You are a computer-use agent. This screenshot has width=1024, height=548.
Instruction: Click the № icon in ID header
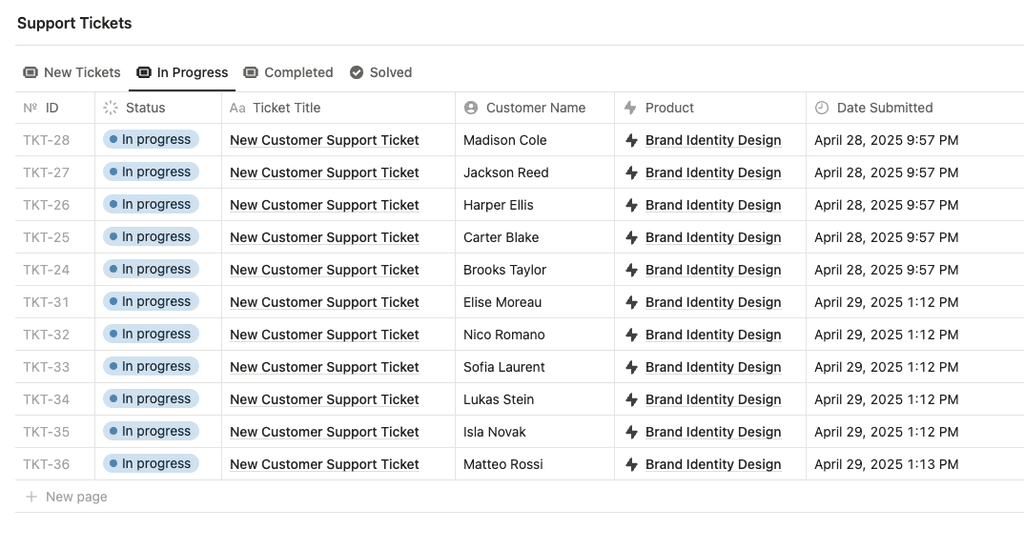coord(31,108)
